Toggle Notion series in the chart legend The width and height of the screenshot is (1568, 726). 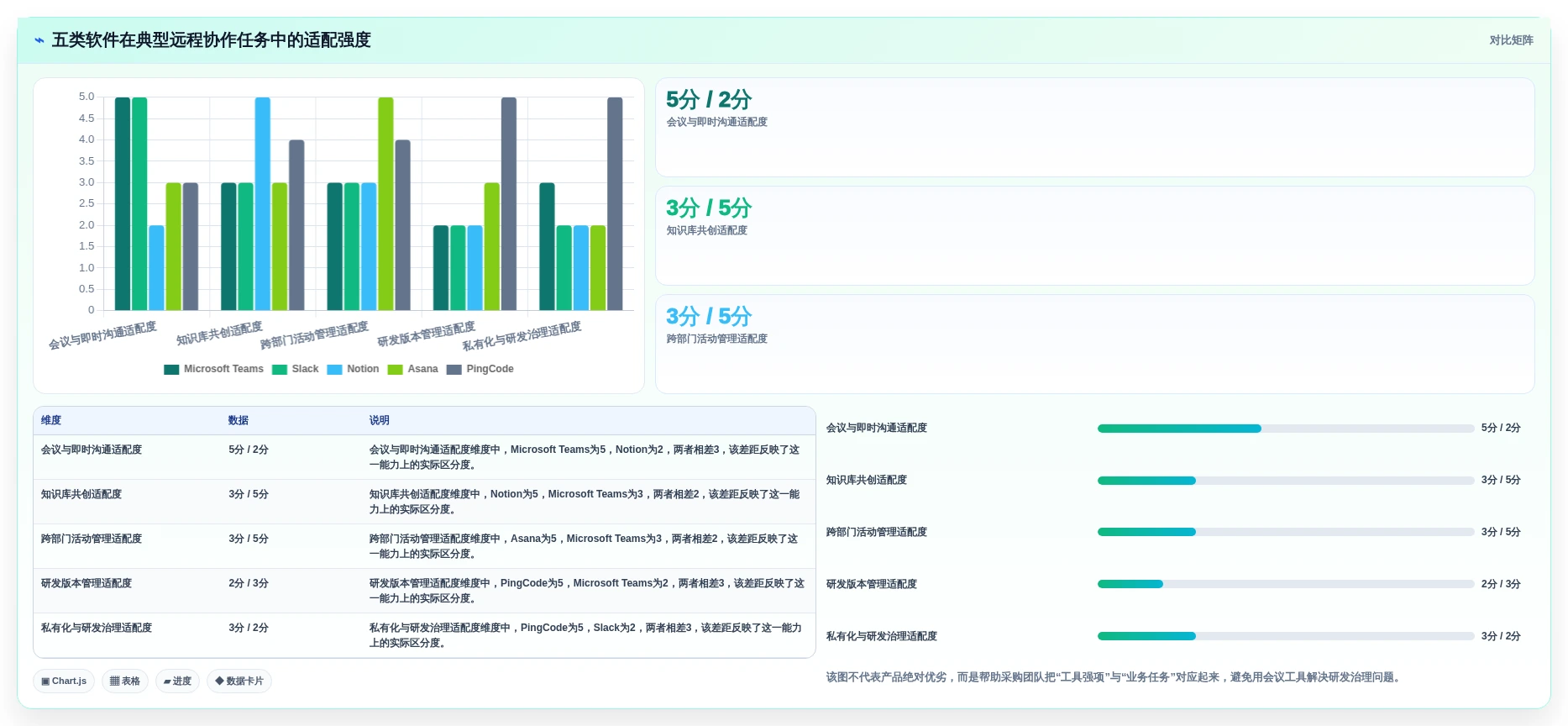click(353, 369)
